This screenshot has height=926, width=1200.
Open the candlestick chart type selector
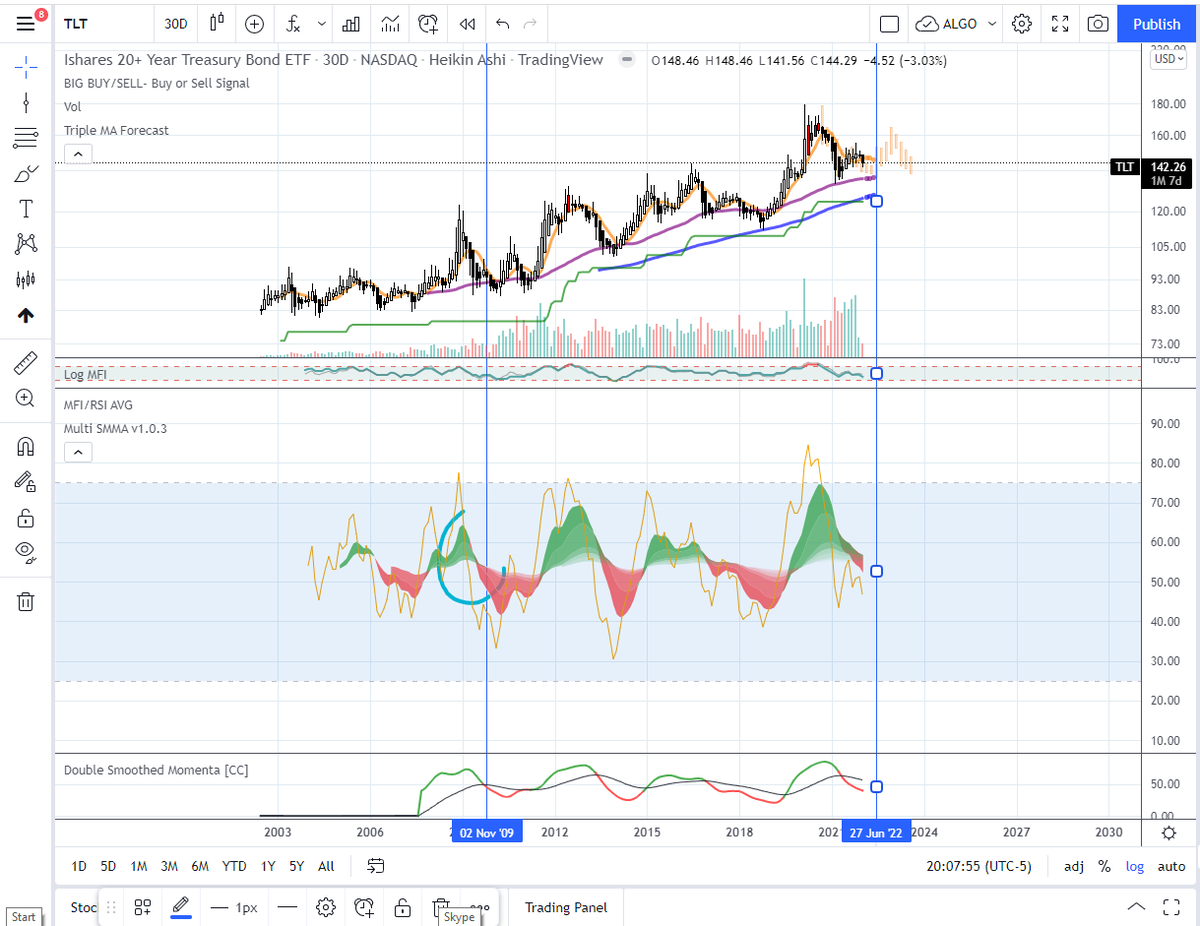pos(217,23)
